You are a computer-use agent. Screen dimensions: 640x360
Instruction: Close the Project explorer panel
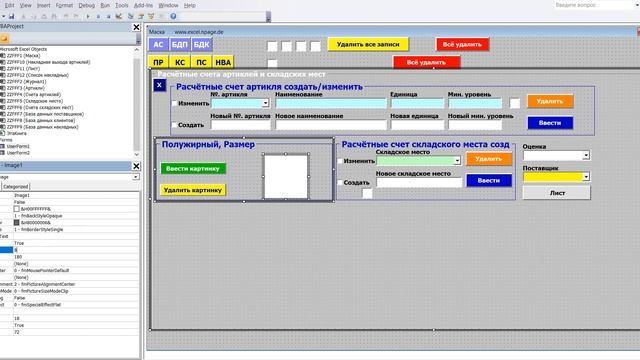[x=136, y=27]
